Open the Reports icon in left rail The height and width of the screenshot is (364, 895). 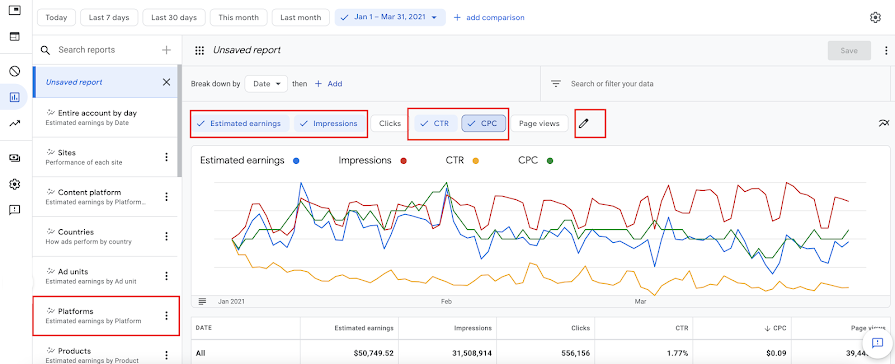pos(15,97)
